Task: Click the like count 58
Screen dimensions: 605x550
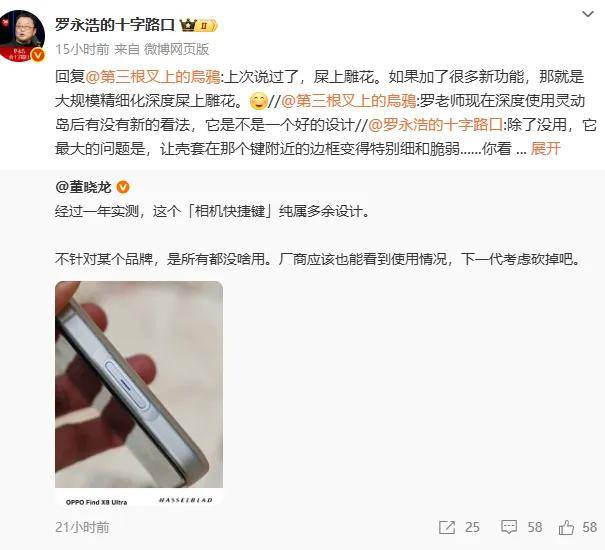Action: [589, 527]
